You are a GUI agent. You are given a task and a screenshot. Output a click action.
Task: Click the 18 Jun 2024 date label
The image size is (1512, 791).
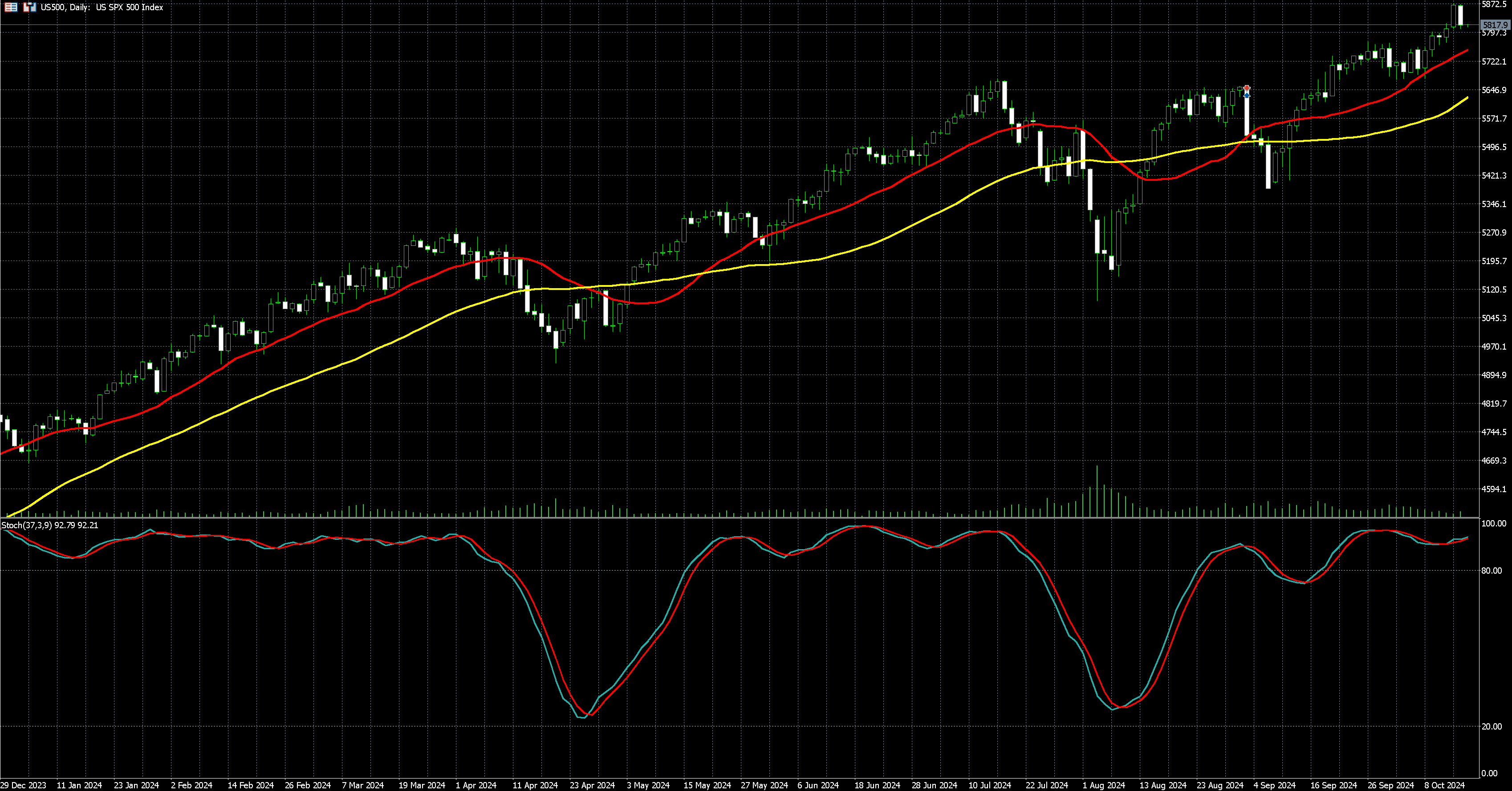tap(877, 785)
